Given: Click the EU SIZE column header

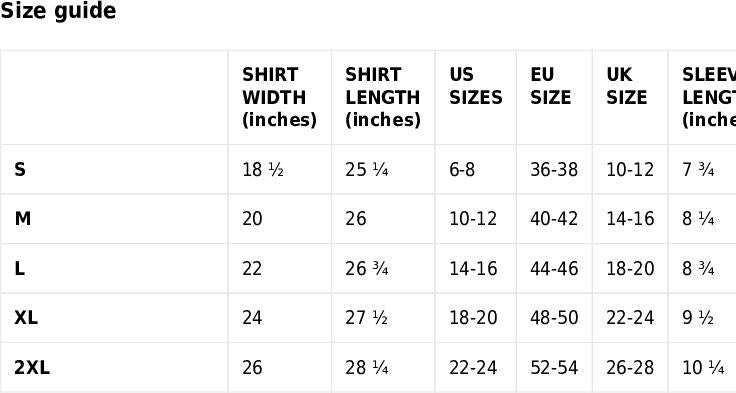Looking at the screenshot, I should pos(551,86).
